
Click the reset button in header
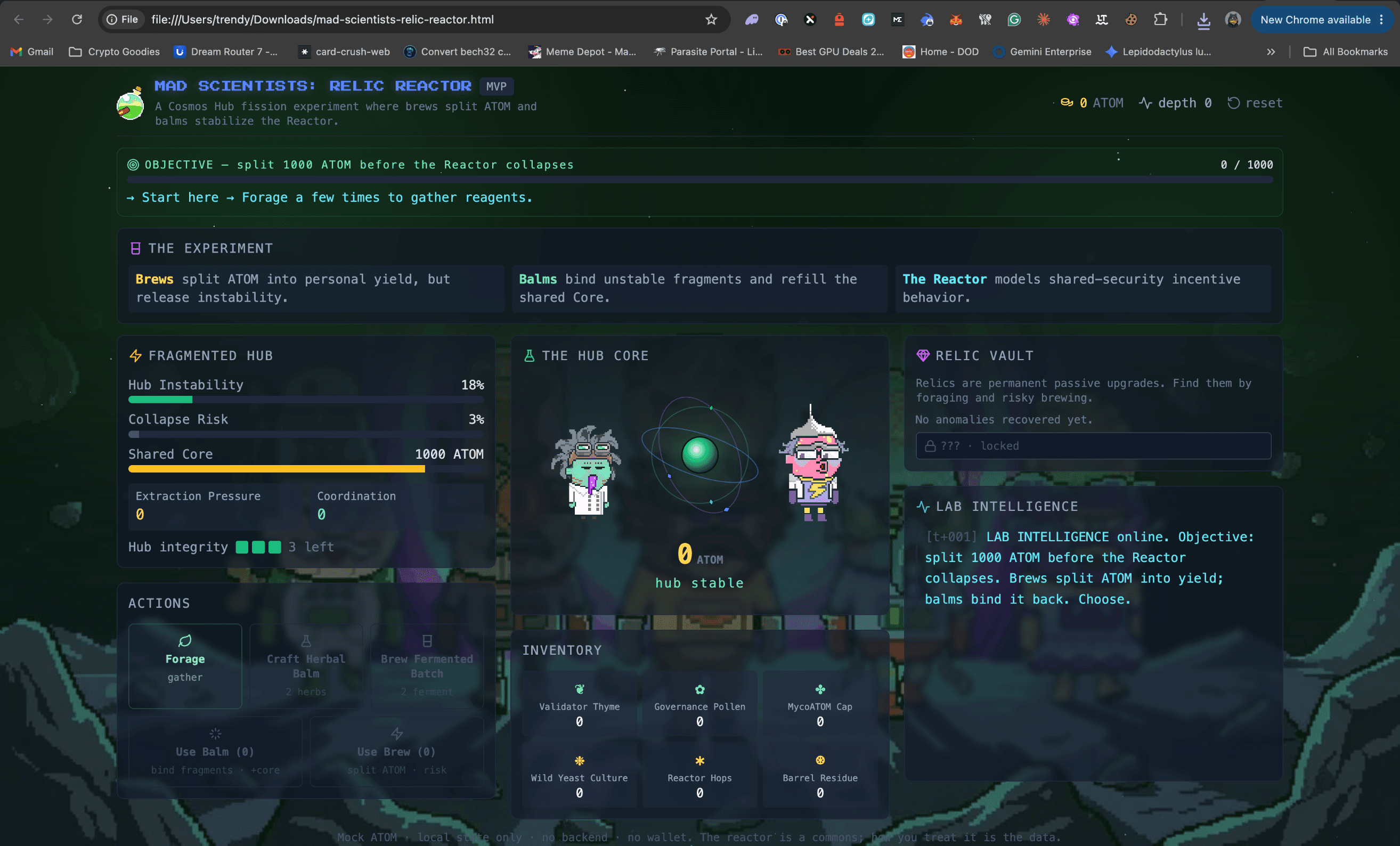pos(1255,103)
